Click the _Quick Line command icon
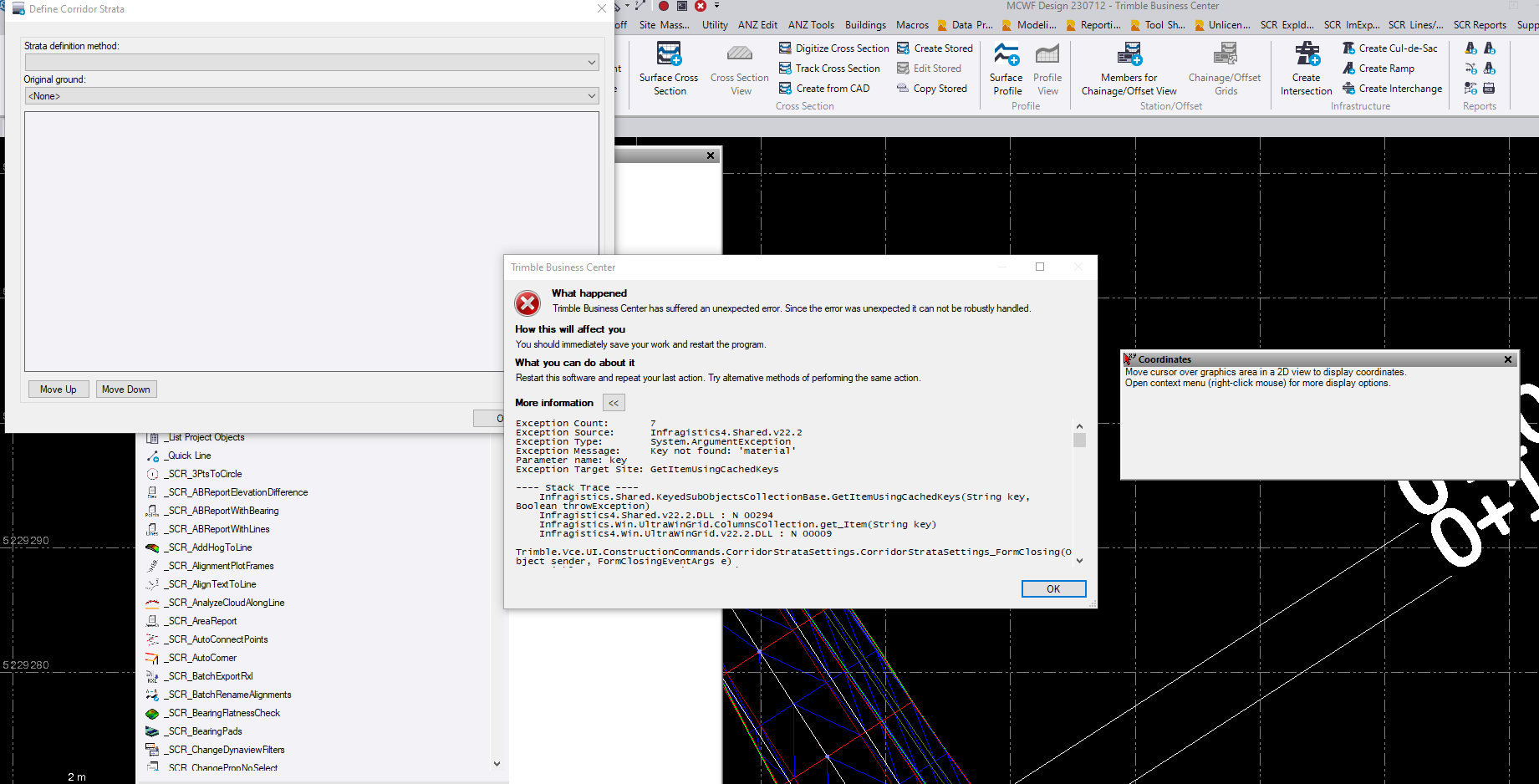This screenshot has height=784, width=1539. click(x=152, y=456)
